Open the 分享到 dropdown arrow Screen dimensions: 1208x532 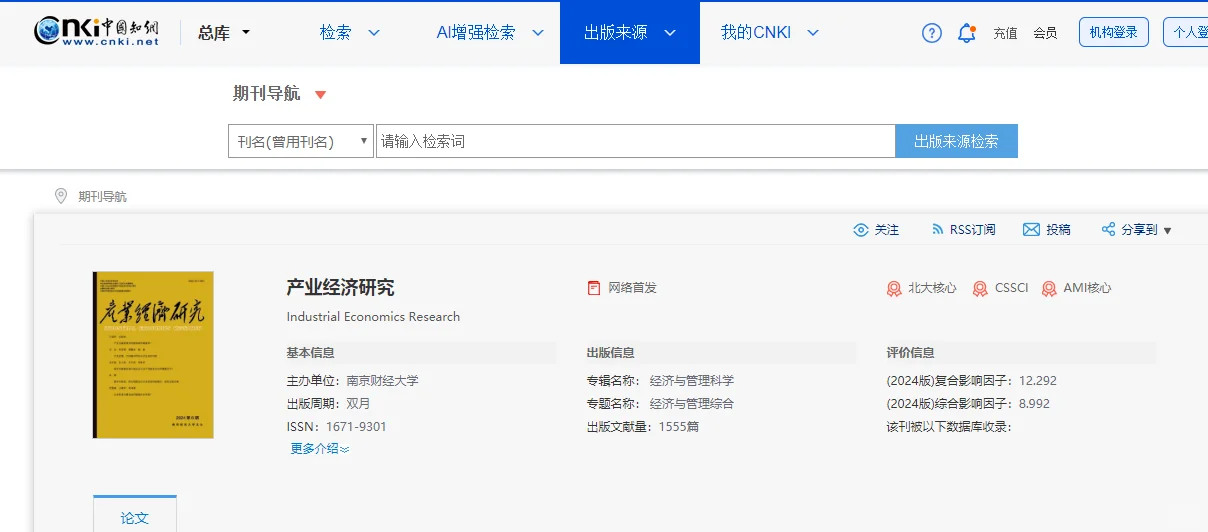pos(1167,231)
